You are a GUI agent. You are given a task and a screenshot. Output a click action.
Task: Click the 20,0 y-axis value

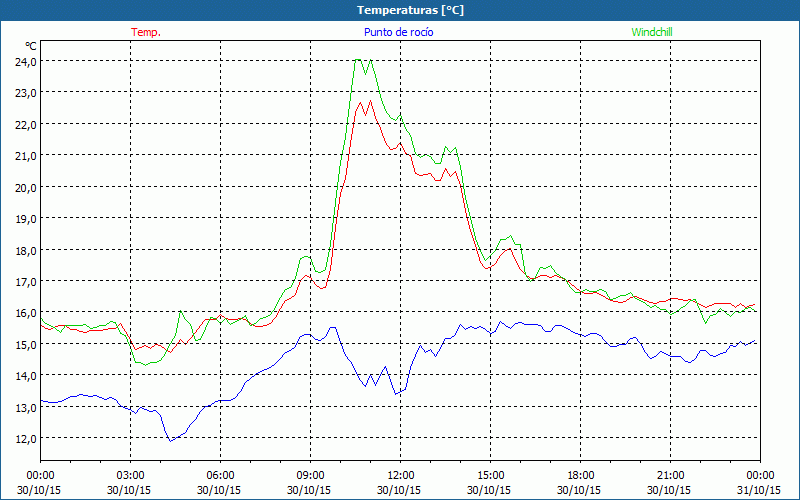pos(27,188)
